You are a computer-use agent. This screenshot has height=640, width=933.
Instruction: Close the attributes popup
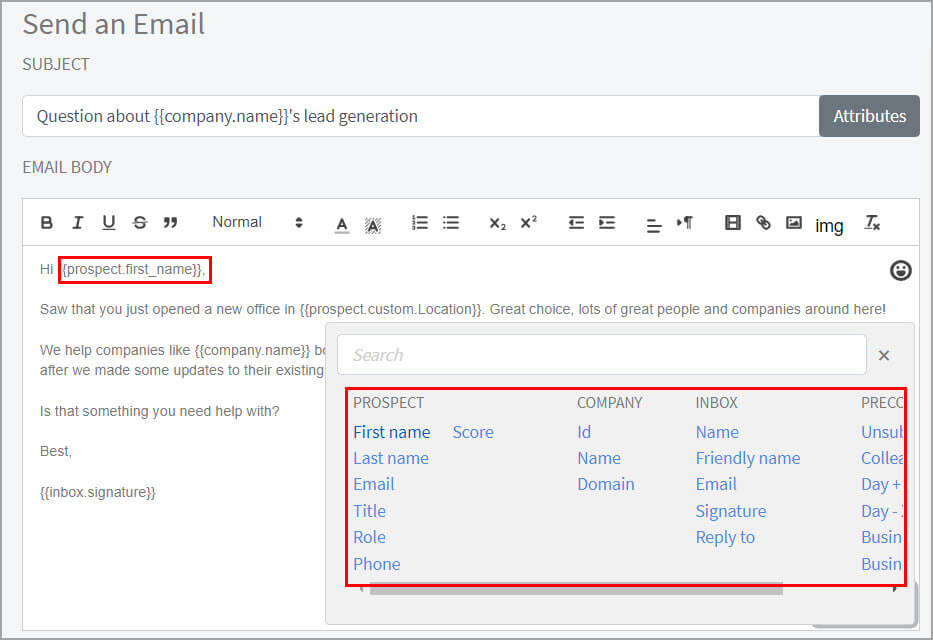coord(884,355)
